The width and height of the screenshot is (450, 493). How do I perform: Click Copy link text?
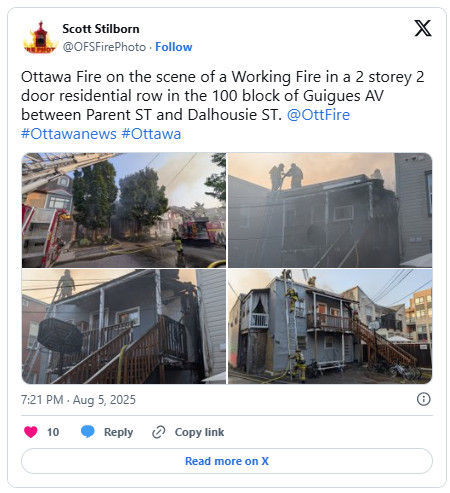(x=199, y=432)
